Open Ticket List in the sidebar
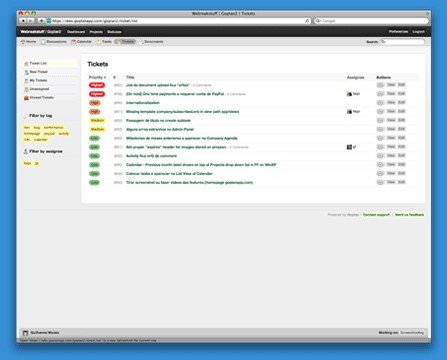The width and height of the screenshot is (447, 360). tap(49, 63)
